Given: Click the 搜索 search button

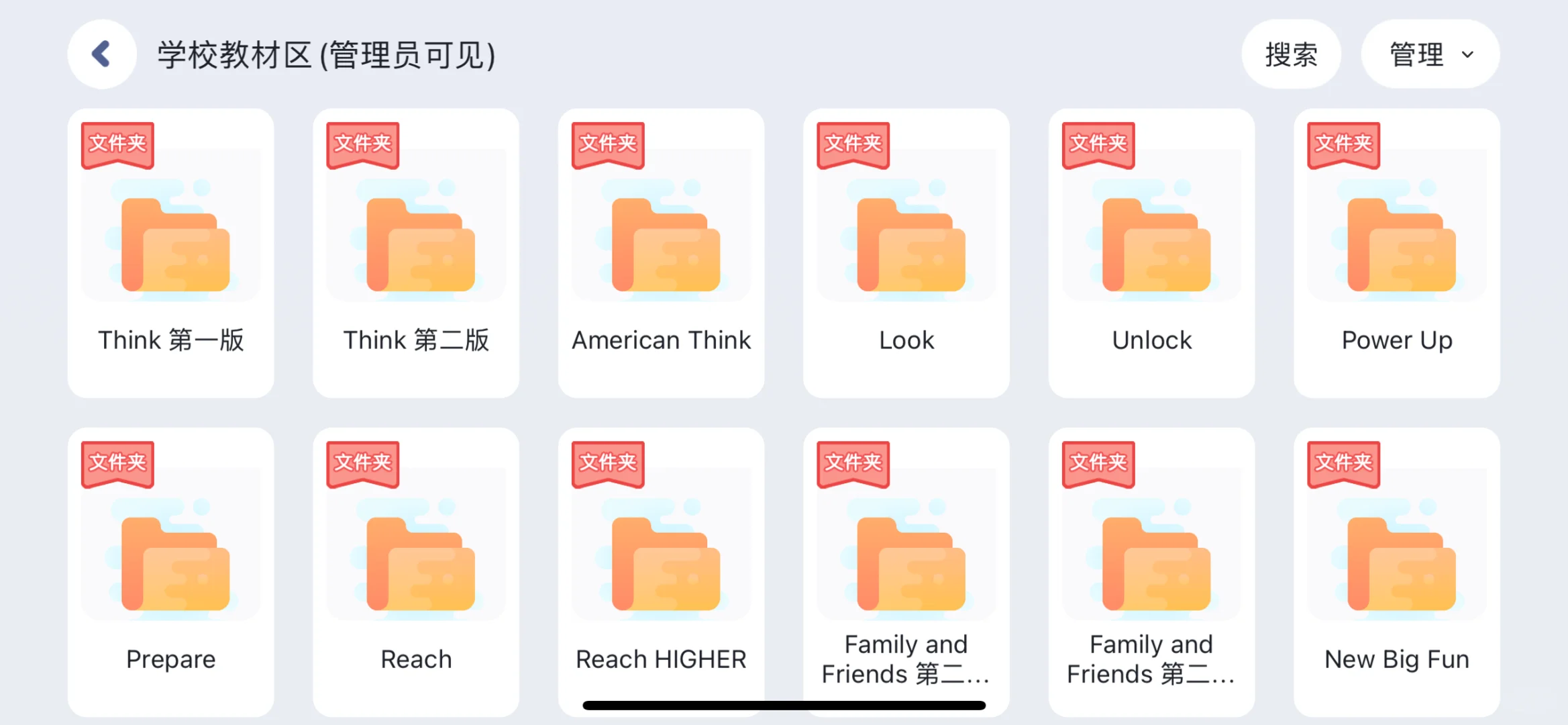Looking at the screenshot, I should [1291, 55].
